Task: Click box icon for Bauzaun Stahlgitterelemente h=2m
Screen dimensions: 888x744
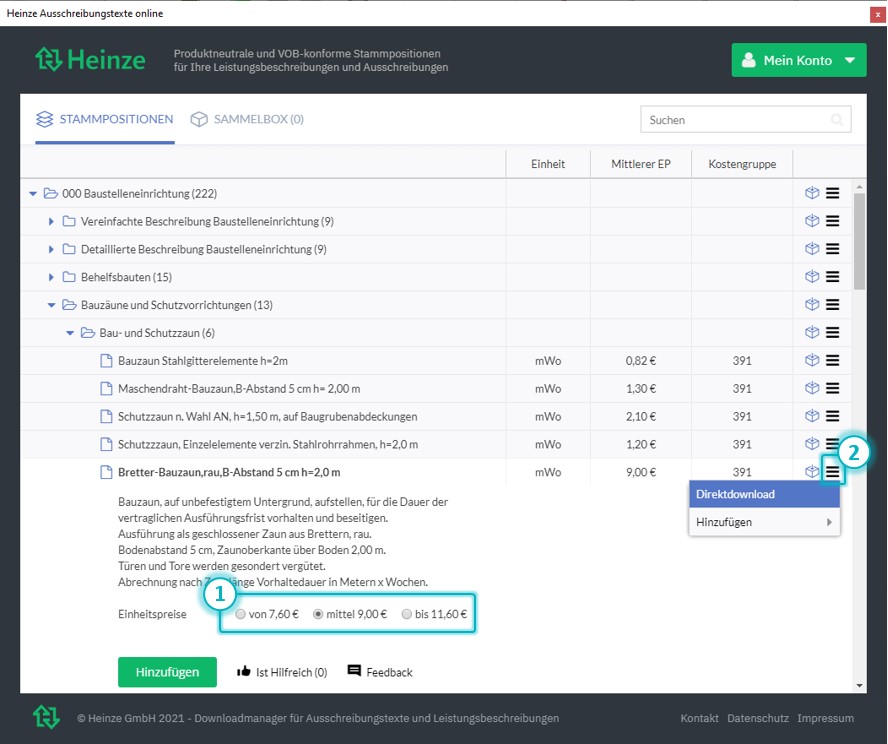Action: 812,360
